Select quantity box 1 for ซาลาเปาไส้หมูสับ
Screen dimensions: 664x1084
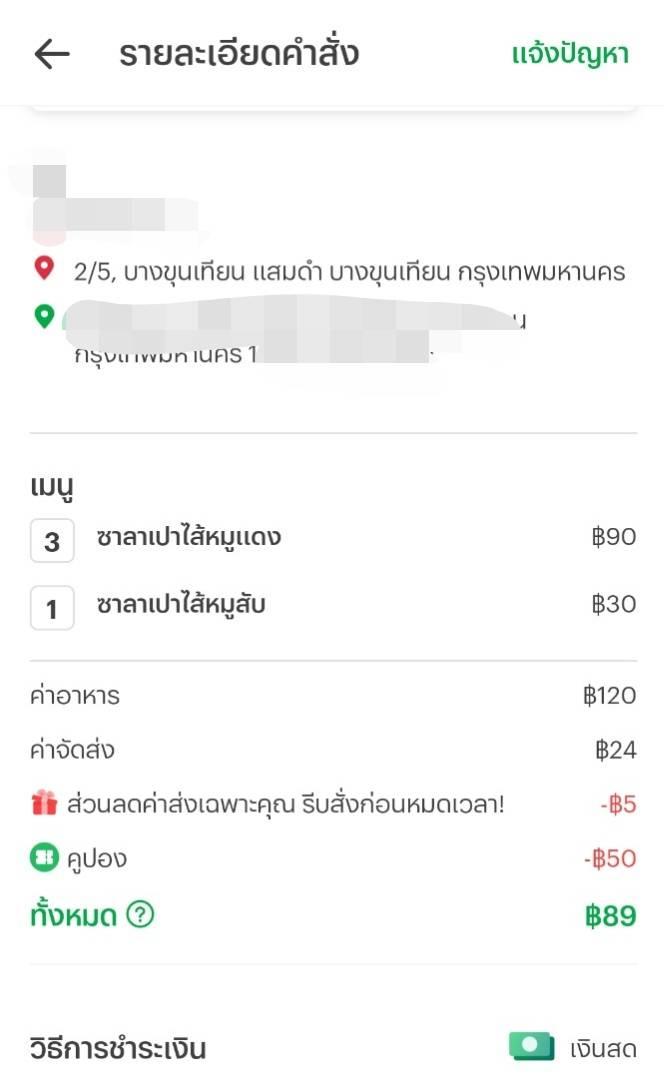(52, 608)
